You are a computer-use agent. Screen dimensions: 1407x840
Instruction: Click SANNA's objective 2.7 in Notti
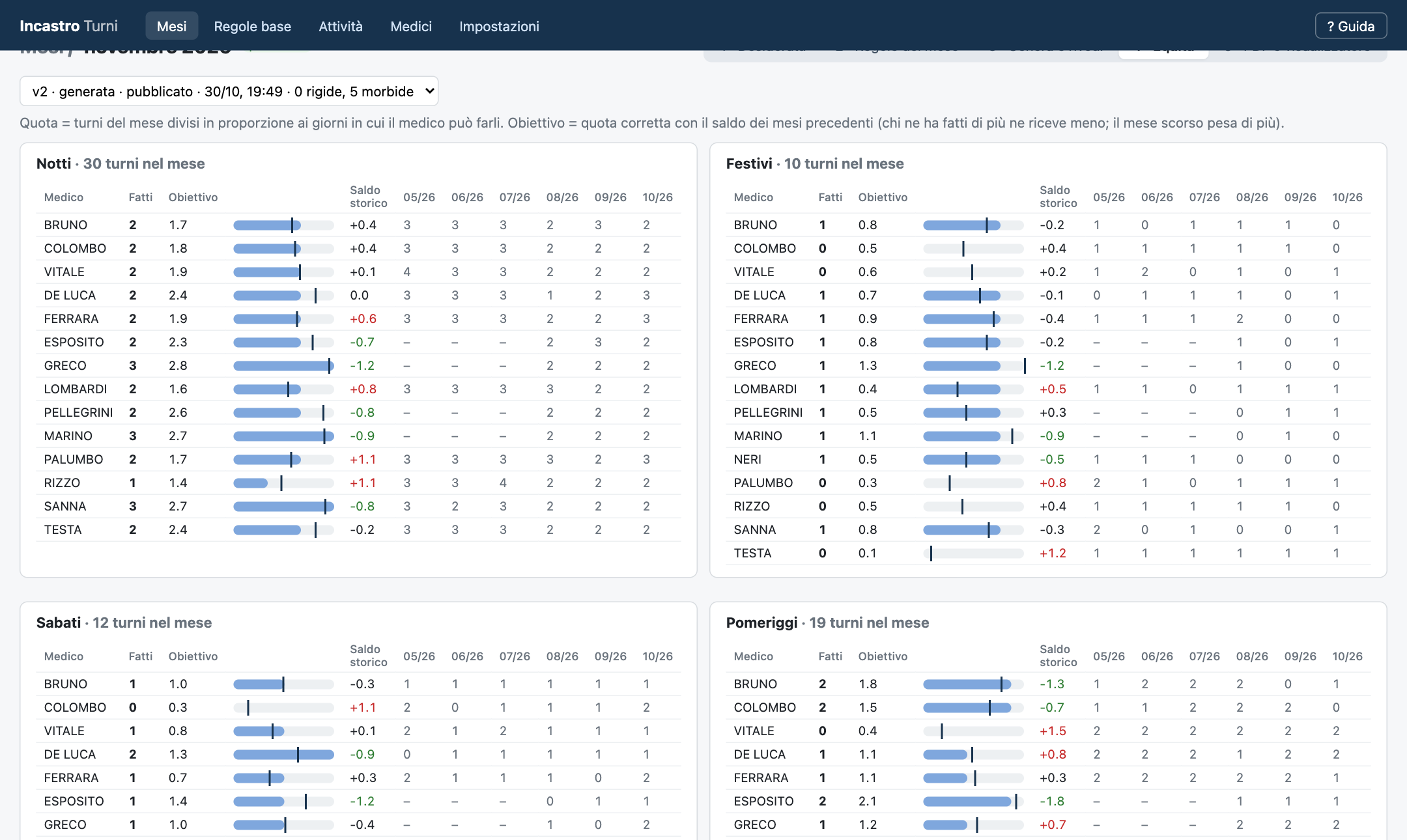point(178,507)
